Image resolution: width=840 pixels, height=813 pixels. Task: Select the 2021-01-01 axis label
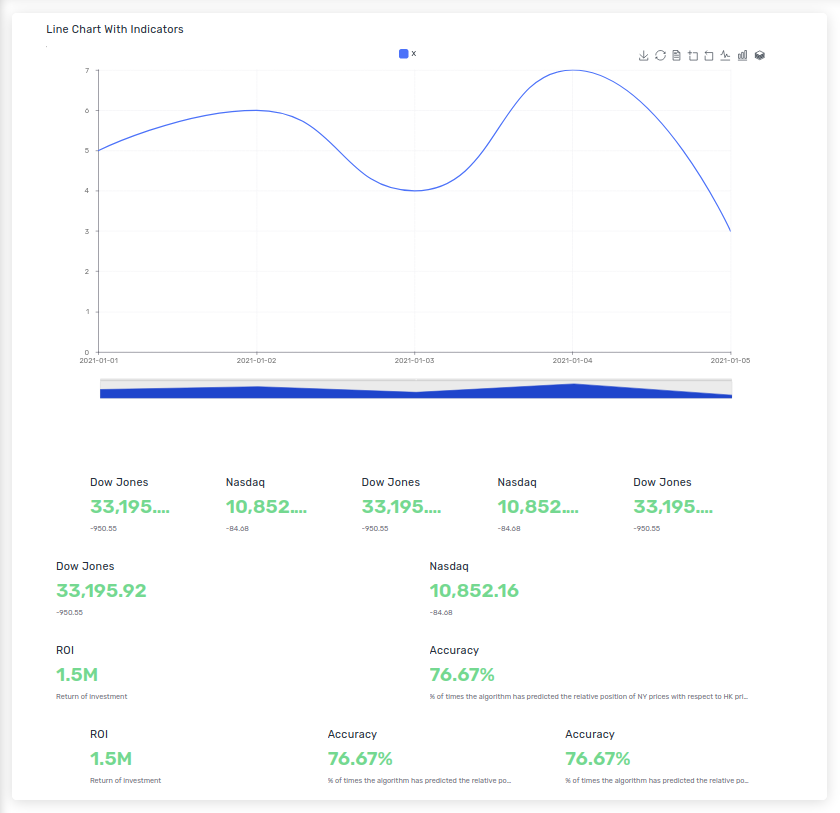pyautogui.click(x=99, y=360)
